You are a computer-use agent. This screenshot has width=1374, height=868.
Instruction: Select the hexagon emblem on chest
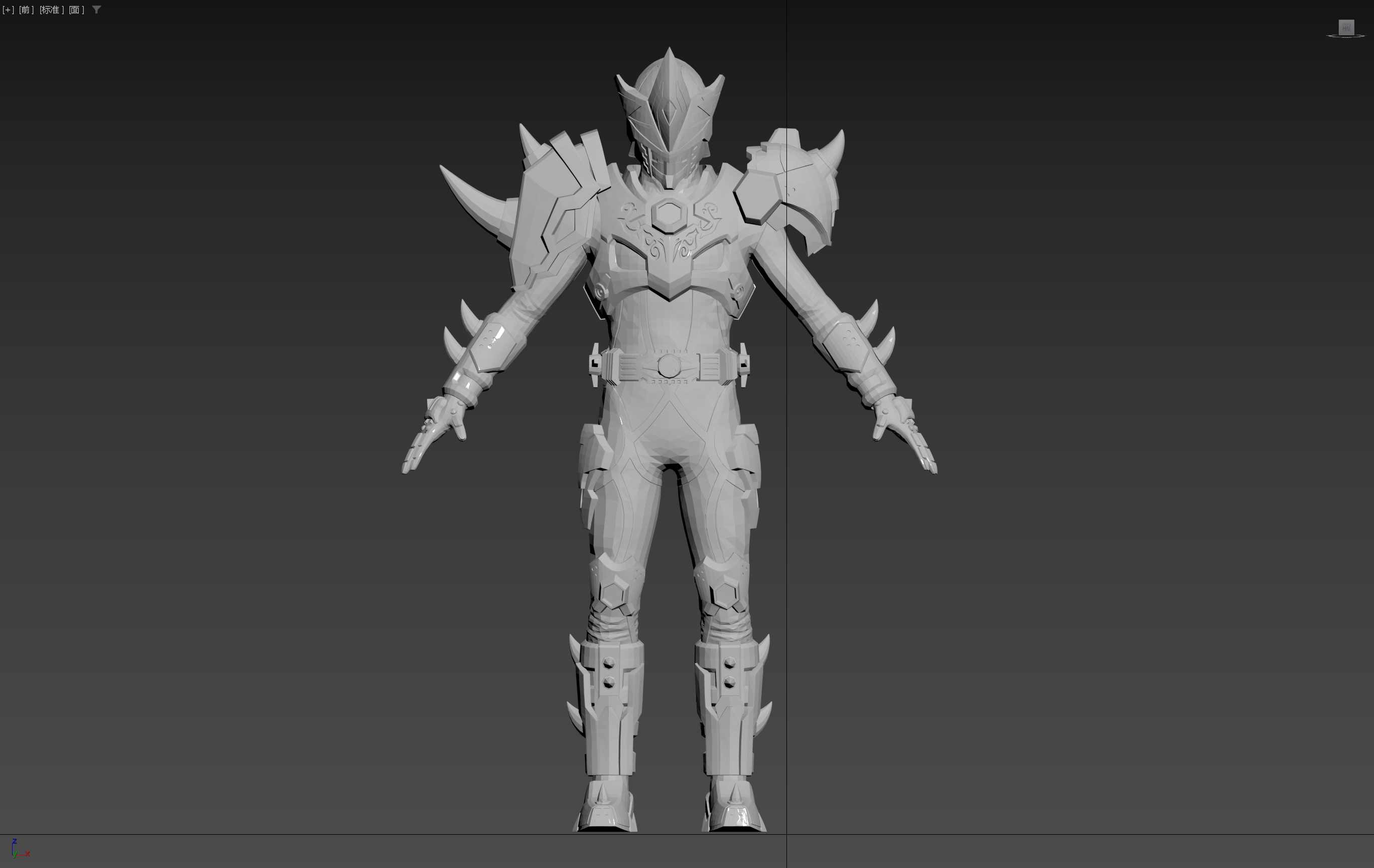click(x=668, y=215)
